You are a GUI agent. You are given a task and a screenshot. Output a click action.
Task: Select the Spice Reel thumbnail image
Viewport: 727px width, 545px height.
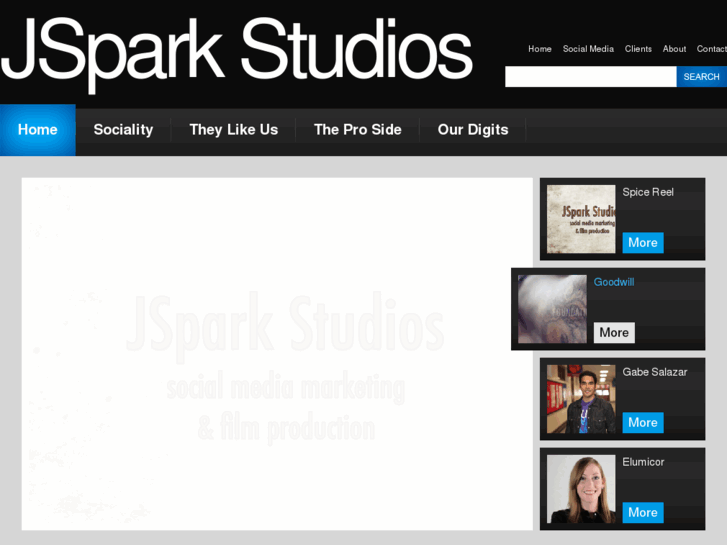pyautogui.click(x=581, y=219)
